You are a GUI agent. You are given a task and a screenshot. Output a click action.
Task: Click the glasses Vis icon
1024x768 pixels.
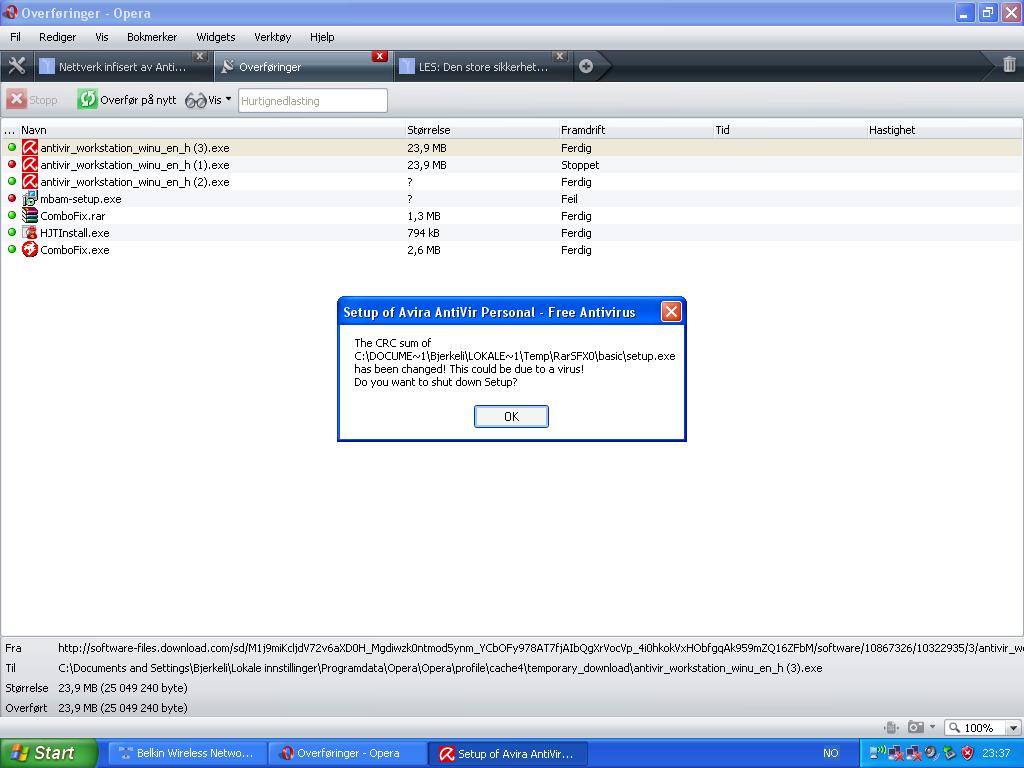[195, 101]
